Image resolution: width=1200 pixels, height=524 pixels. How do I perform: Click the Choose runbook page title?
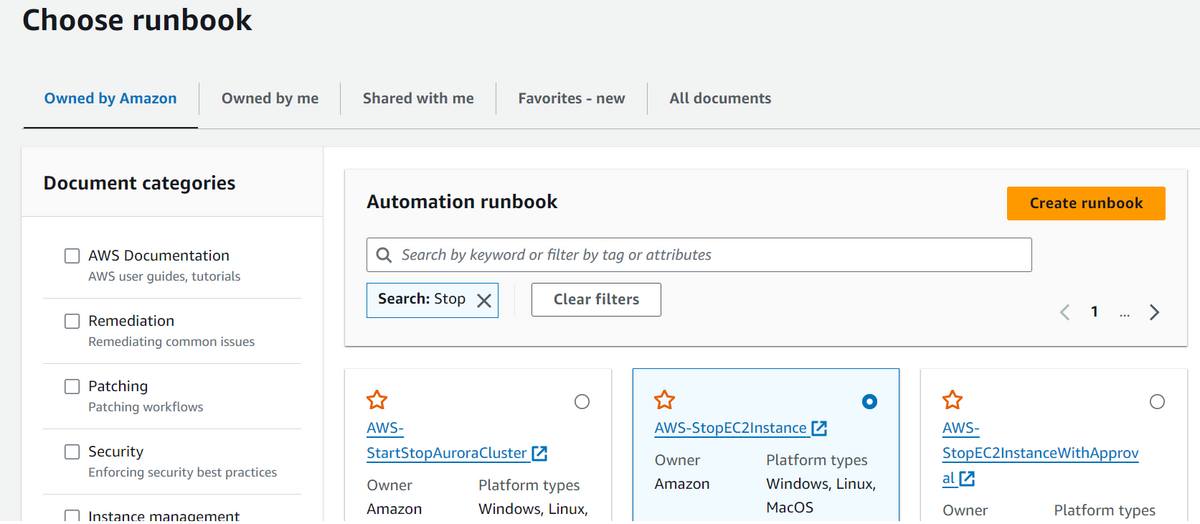coord(137,20)
